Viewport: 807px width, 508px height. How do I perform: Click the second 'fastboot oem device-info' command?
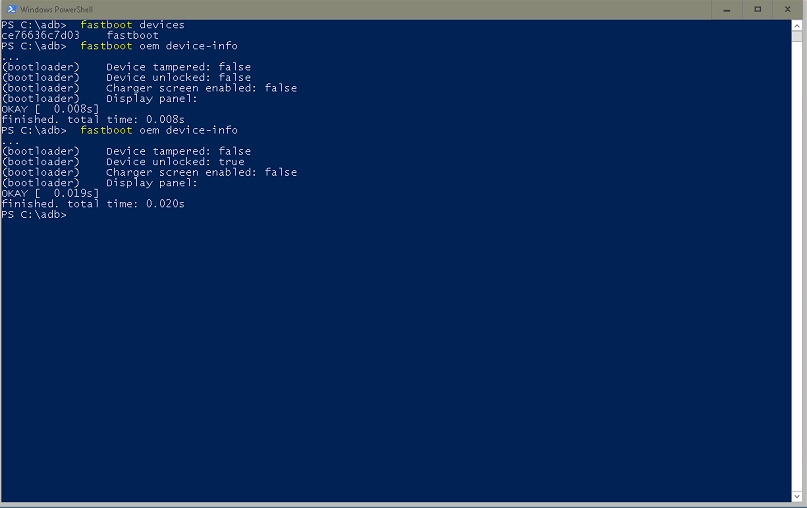pyautogui.click(x=158, y=130)
